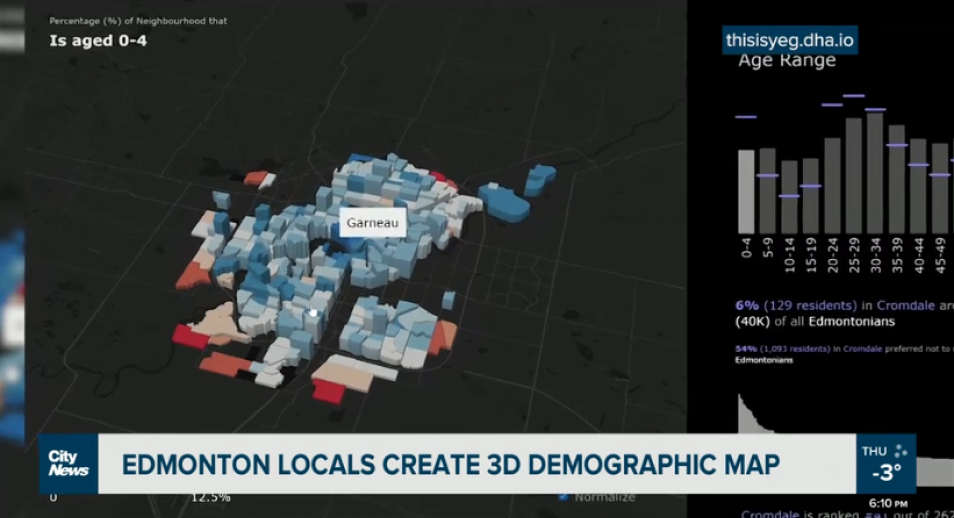The width and height of the screenshot is (954, 518).
Task: Pick the 35-39 age range bar
Action: 897,180
